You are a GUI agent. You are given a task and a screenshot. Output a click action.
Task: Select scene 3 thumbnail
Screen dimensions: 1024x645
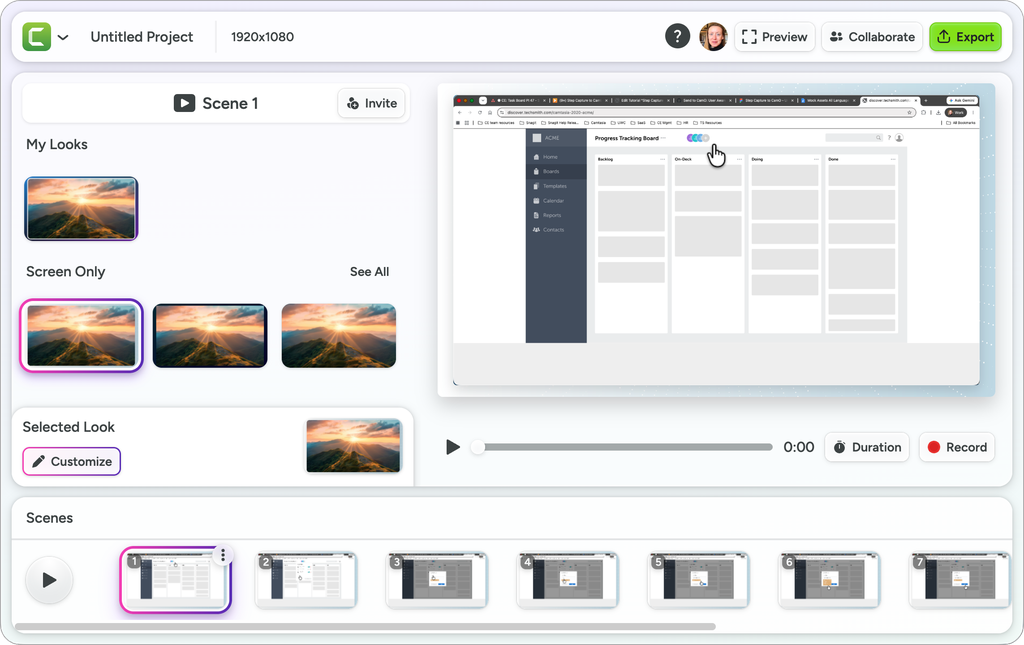point(436,580)
